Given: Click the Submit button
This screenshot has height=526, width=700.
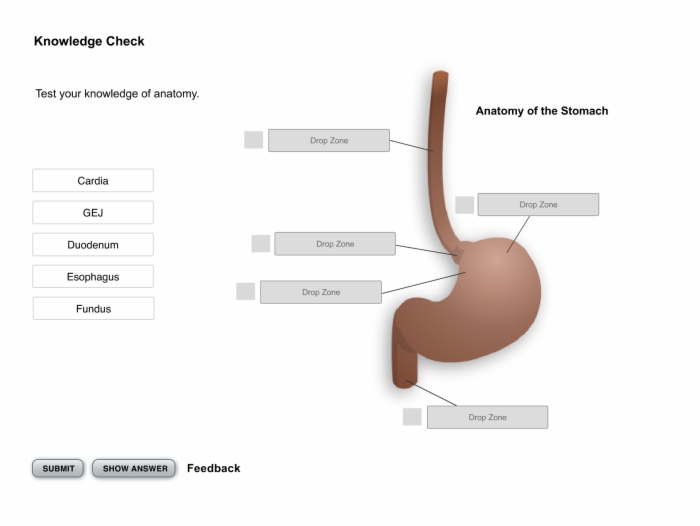Looking at the screenshot, I should tap(58, 468).
